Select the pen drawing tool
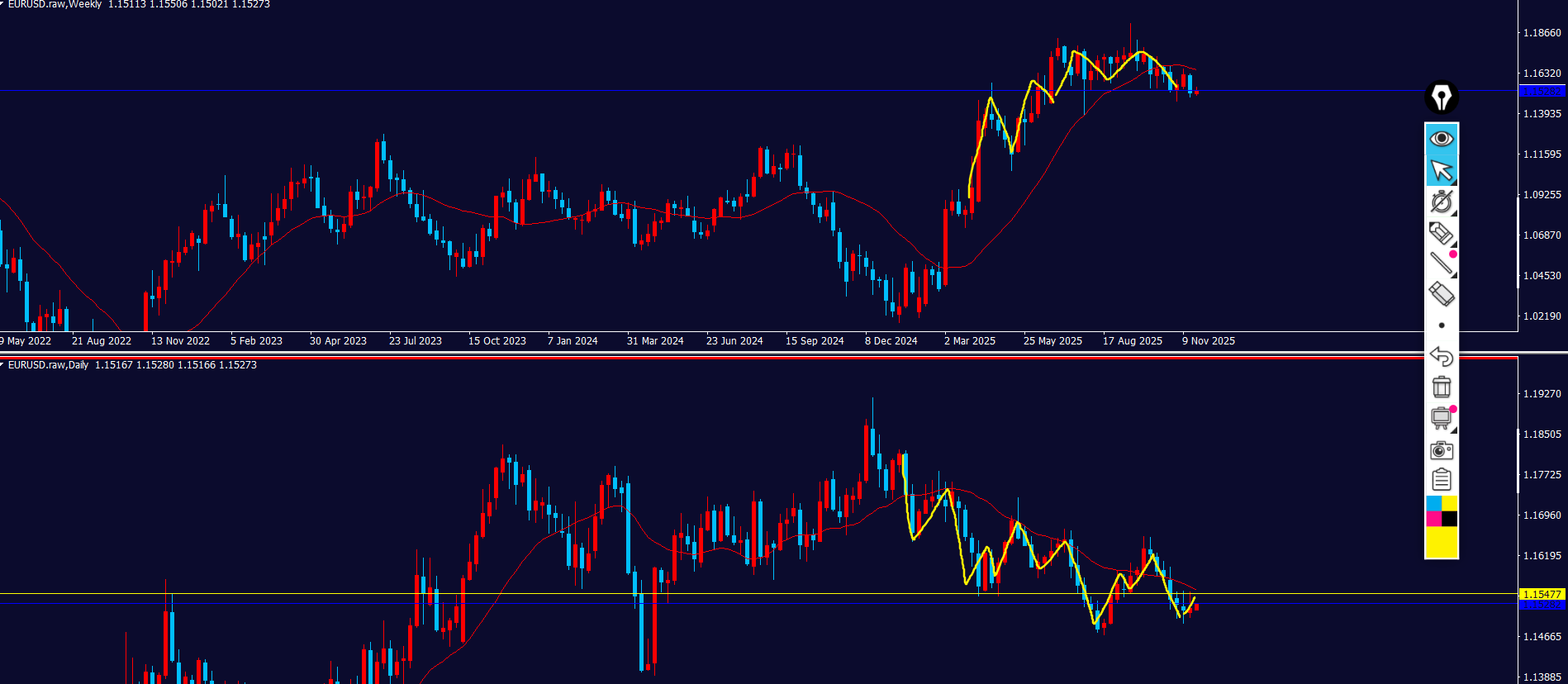 coord(1442,202)
